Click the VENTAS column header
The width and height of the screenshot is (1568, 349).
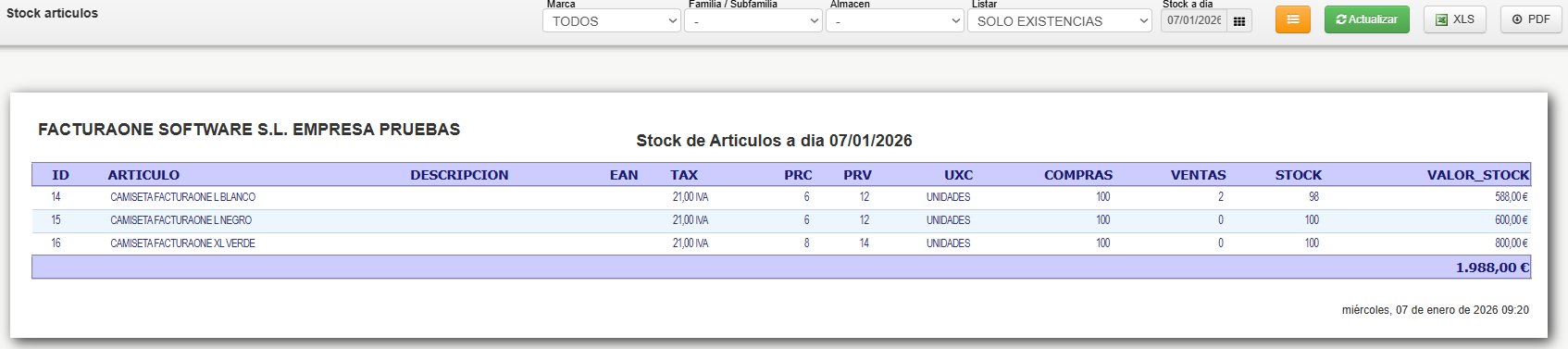tap(1198, 175)
